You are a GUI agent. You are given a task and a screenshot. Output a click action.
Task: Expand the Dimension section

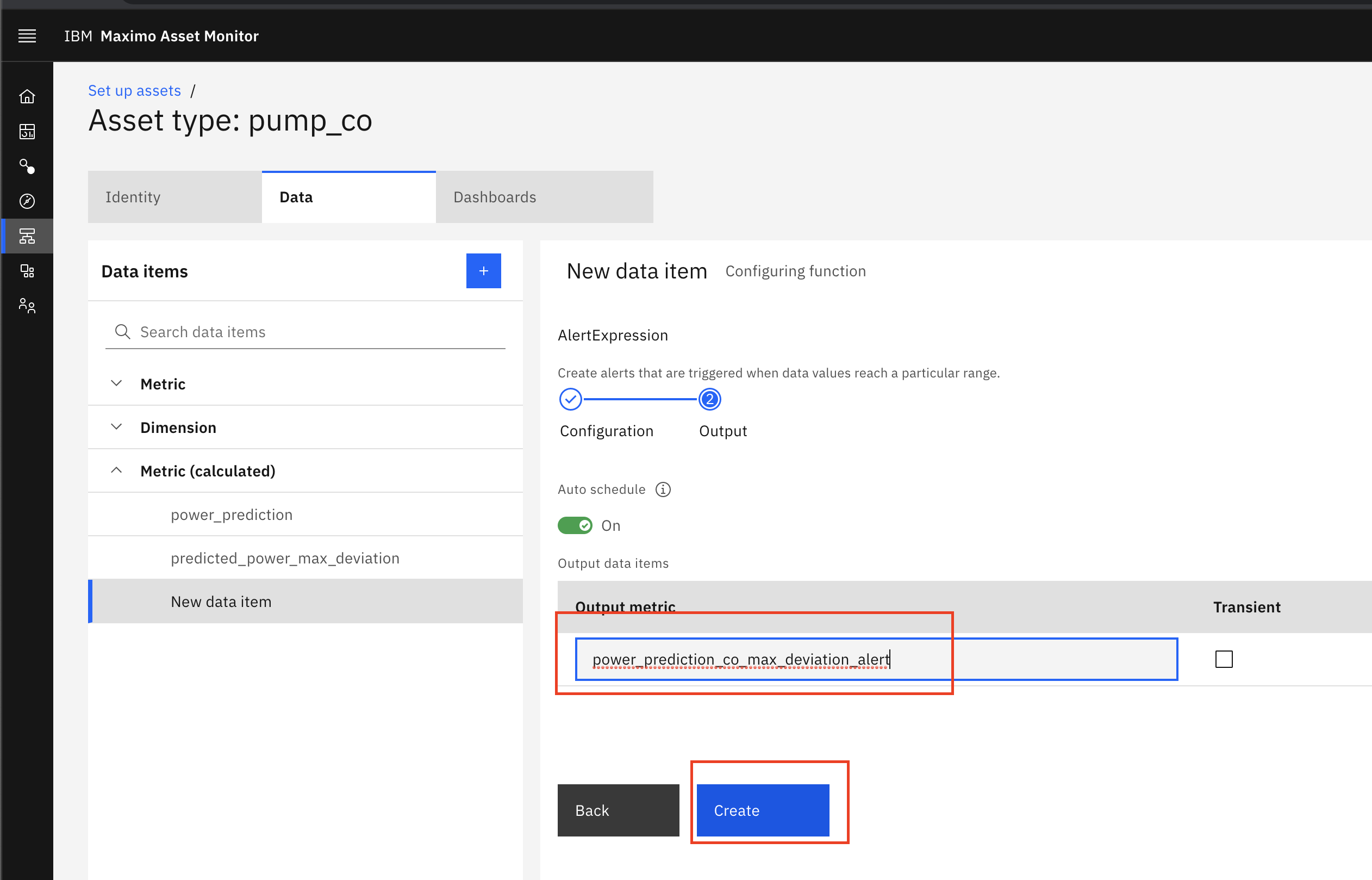point(305,427)
